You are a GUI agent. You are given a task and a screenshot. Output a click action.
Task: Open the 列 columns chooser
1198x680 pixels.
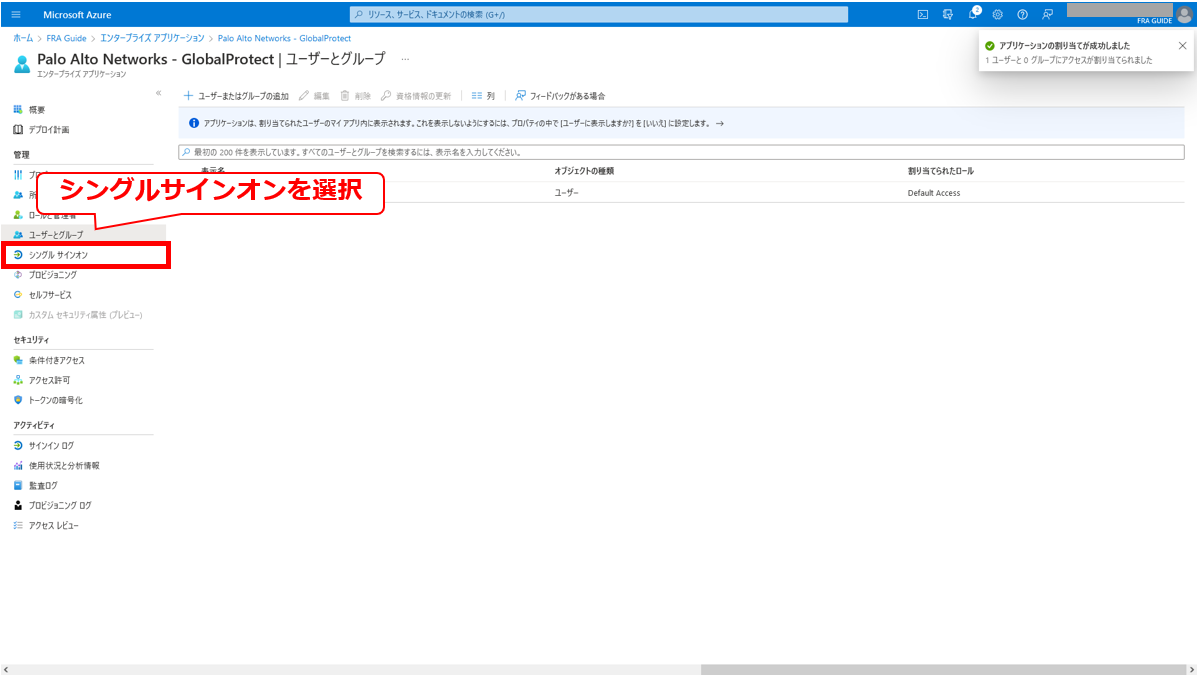[x=483, y=96]
